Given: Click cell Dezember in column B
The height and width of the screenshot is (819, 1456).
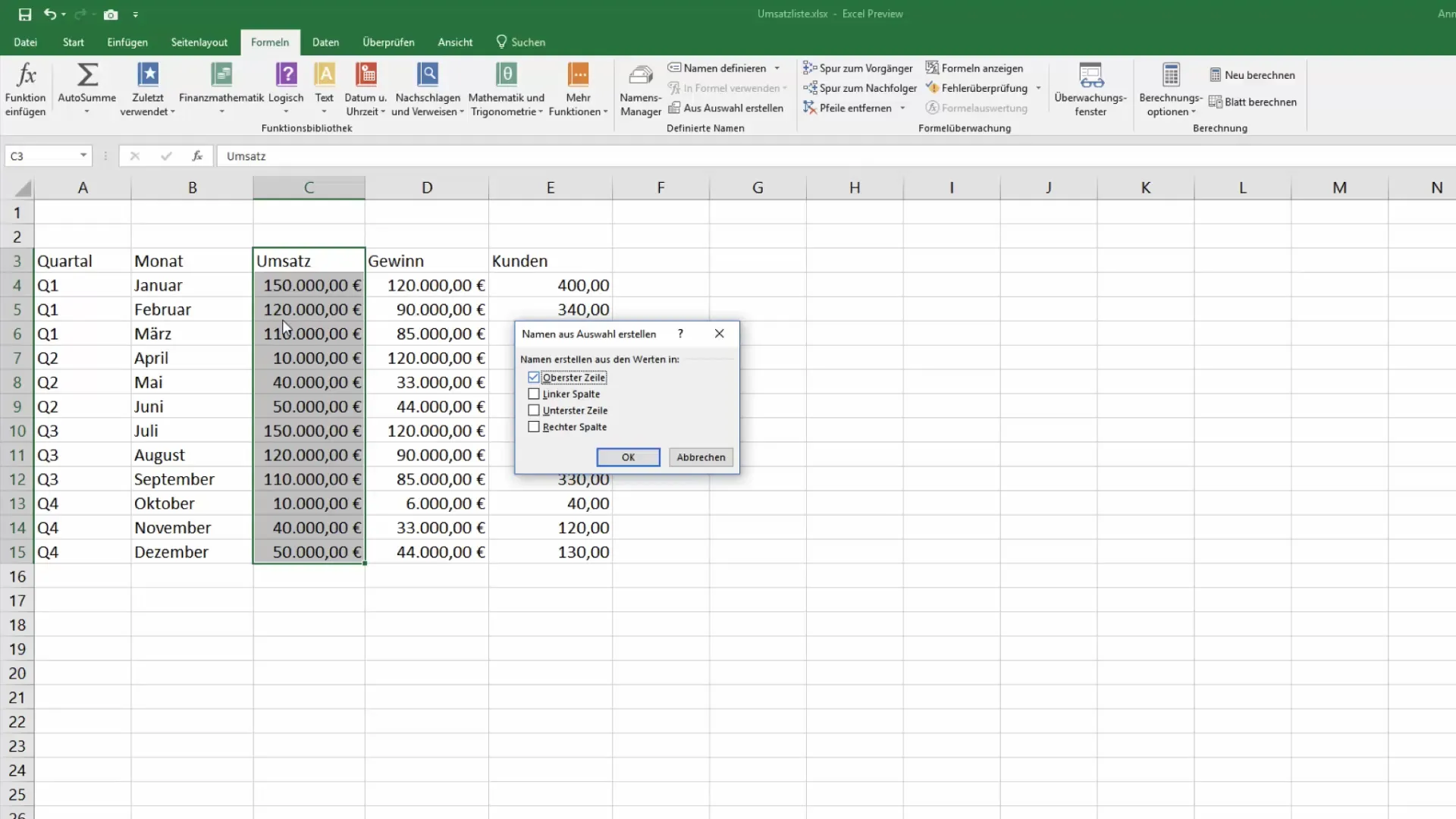Looking at the screenshot, I should [x=192, y=552].
